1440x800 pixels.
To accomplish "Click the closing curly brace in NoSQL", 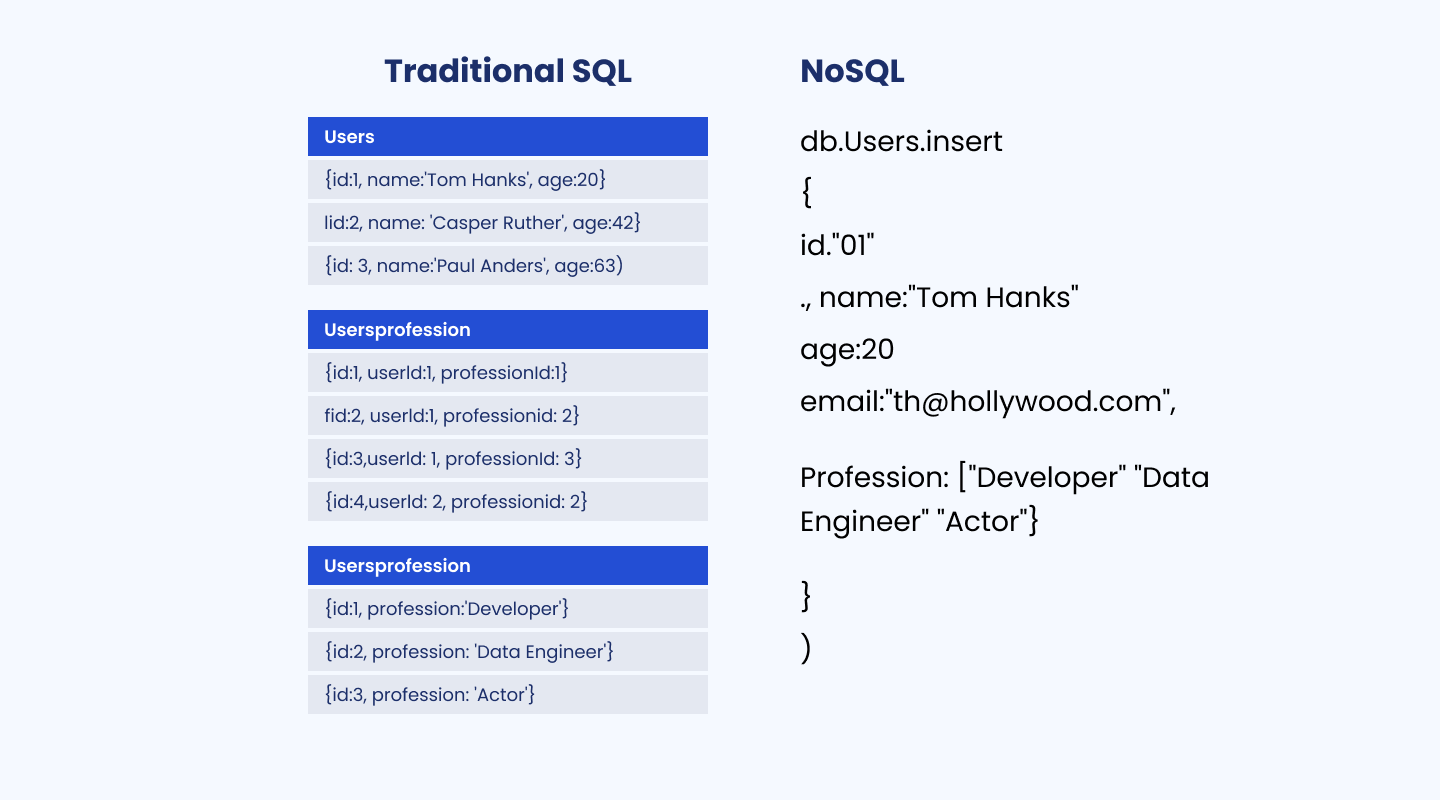I will point(807,596).
